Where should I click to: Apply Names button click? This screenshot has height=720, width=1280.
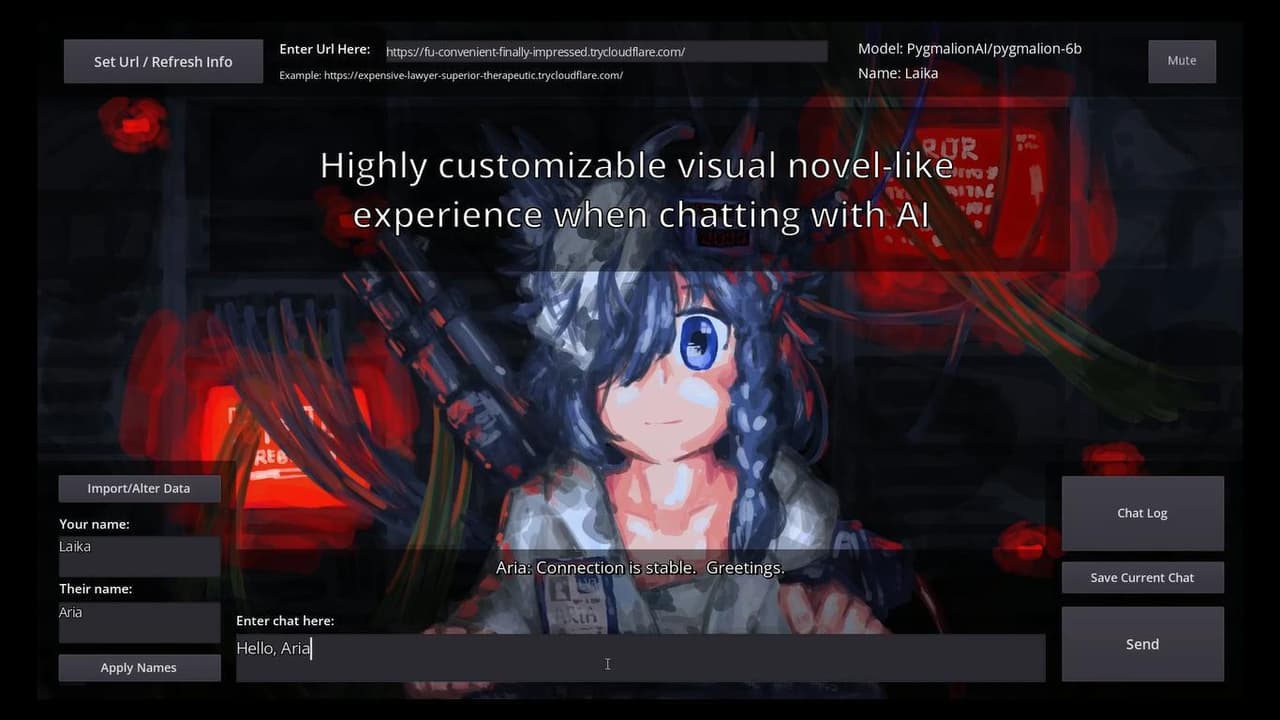pyautogui.click(x=139, y=667)
